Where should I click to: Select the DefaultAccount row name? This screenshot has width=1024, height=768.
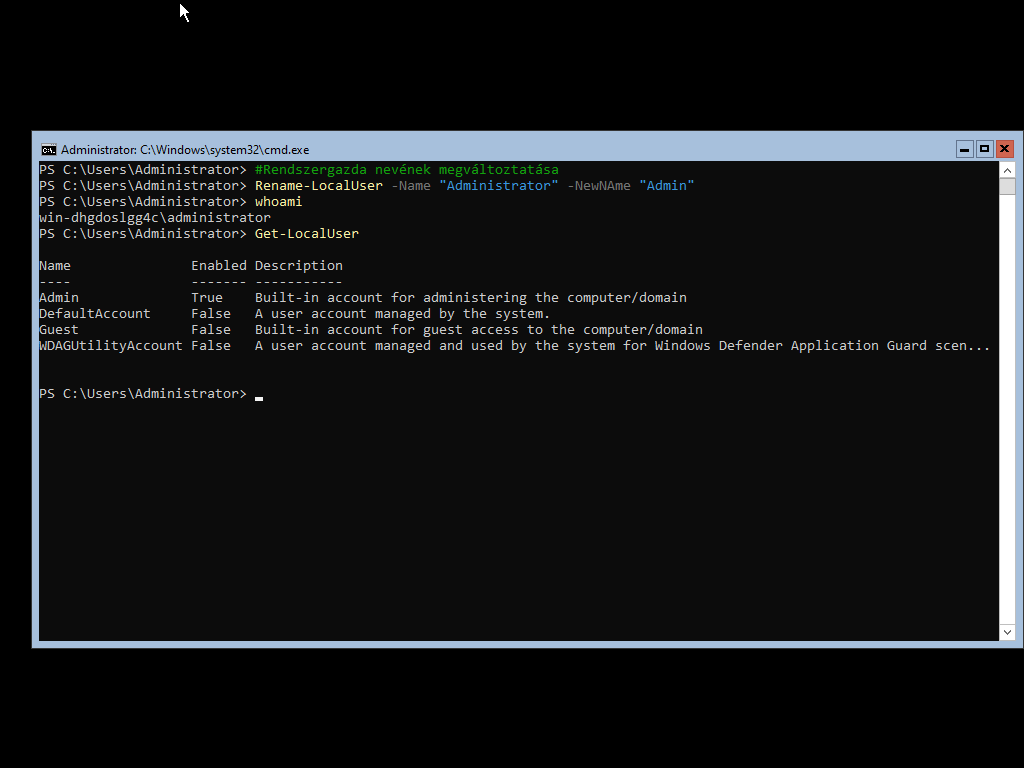[94, 314]
